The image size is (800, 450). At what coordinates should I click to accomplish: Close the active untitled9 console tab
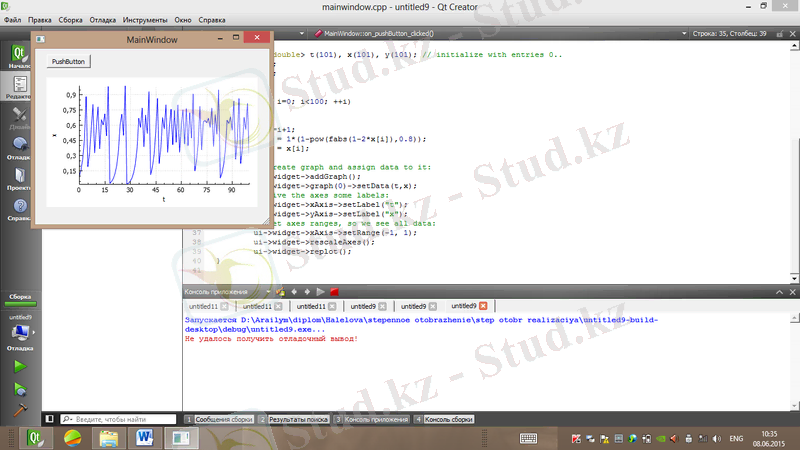click(483, 306)
